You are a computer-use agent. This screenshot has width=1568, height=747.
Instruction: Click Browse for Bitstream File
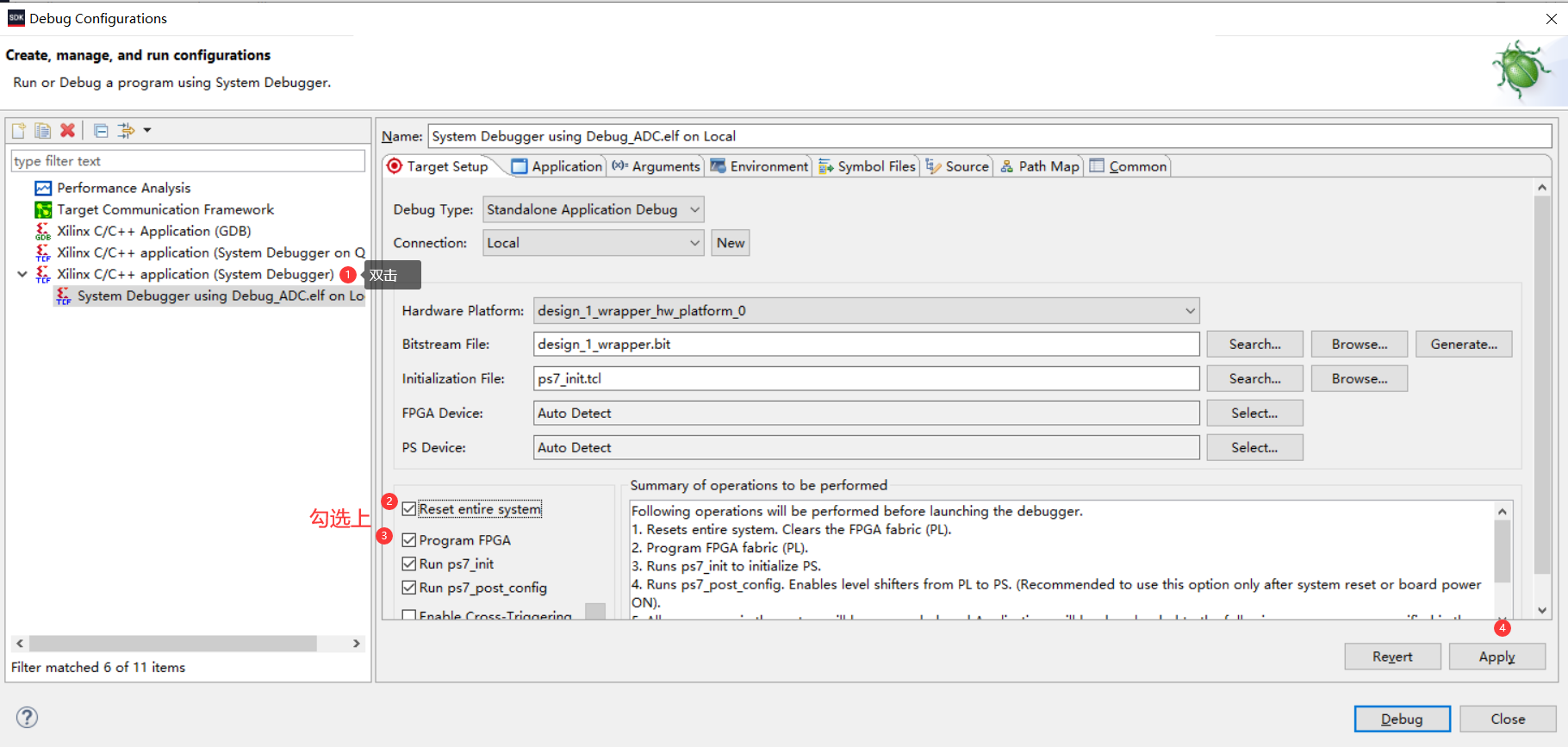(1360, 345)
